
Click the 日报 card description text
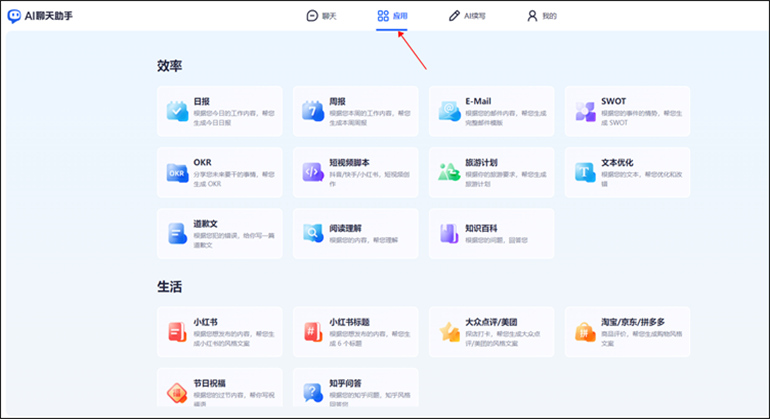click(234, 118)
